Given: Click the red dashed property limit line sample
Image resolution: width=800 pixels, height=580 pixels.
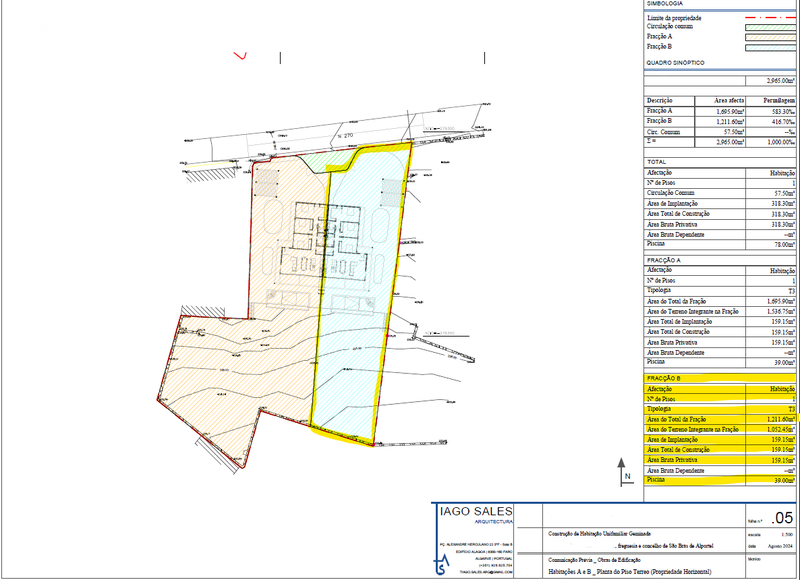Looking at the screenshot, I should click(771, 17).
